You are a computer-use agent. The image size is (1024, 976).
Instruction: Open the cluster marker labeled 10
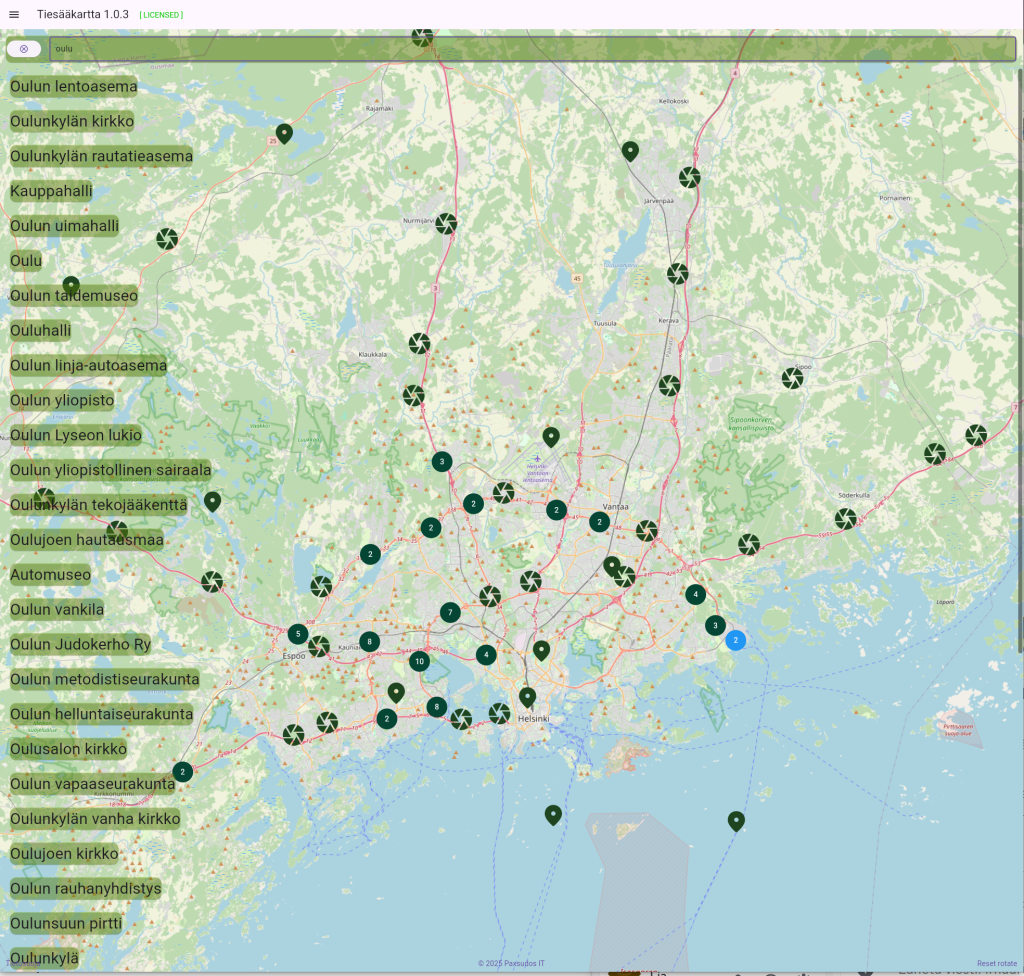point(419,661)
